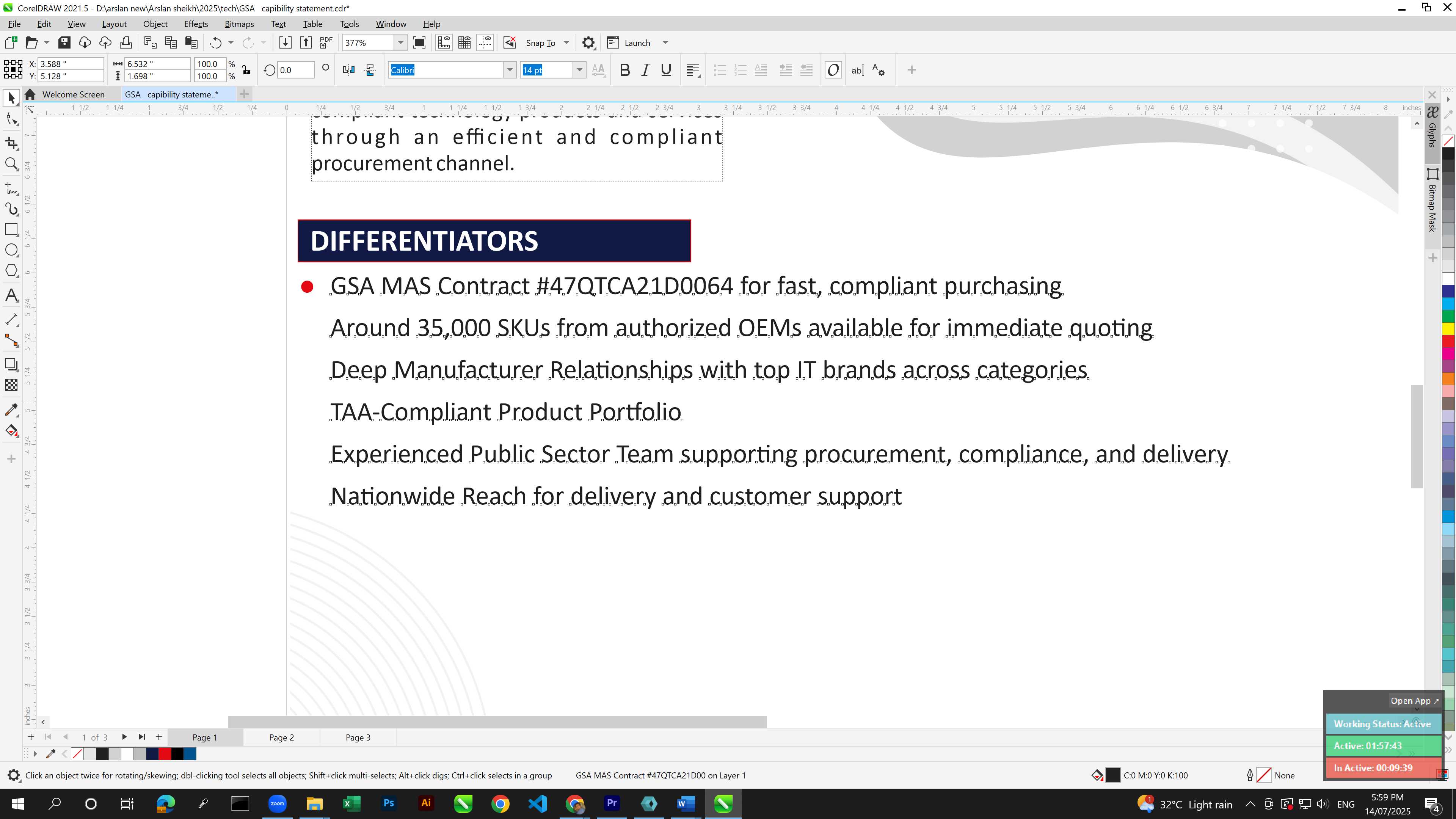
Task: Select the Parallel Dimension tool
Action: coord(11,319)
